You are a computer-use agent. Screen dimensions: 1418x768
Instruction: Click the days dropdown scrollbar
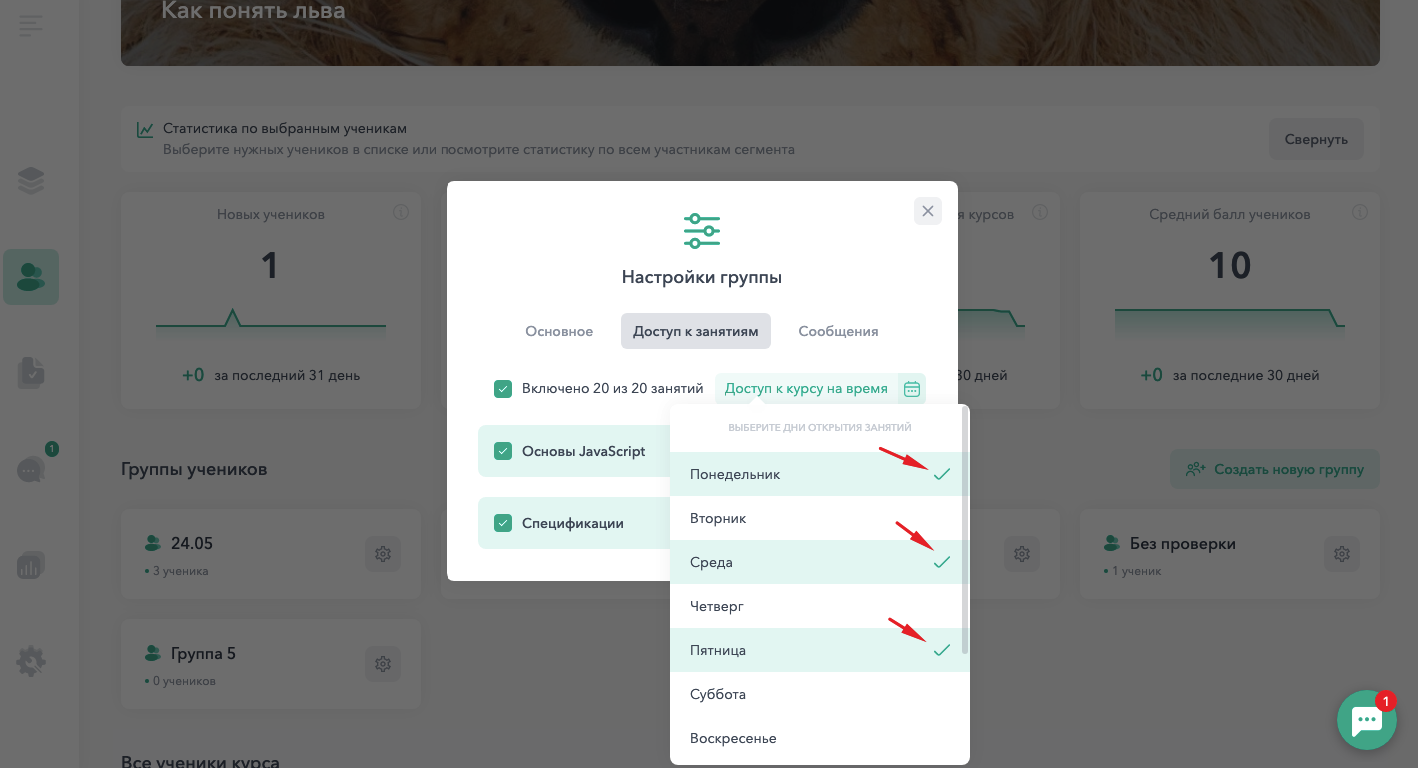click(x=965, y=530)
